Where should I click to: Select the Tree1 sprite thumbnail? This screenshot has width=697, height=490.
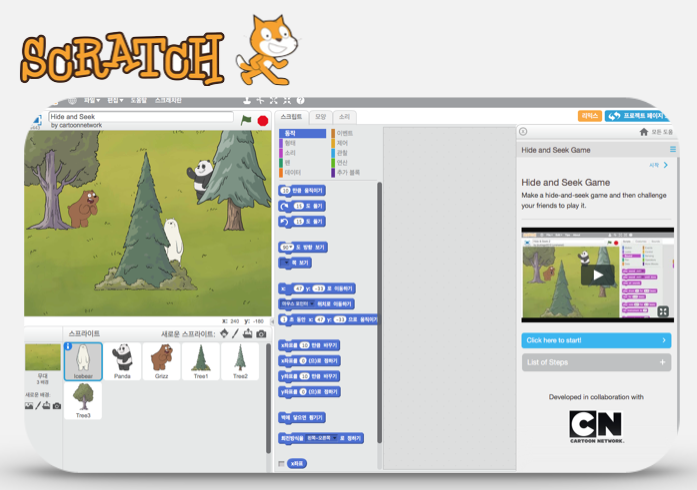[200, 361]
